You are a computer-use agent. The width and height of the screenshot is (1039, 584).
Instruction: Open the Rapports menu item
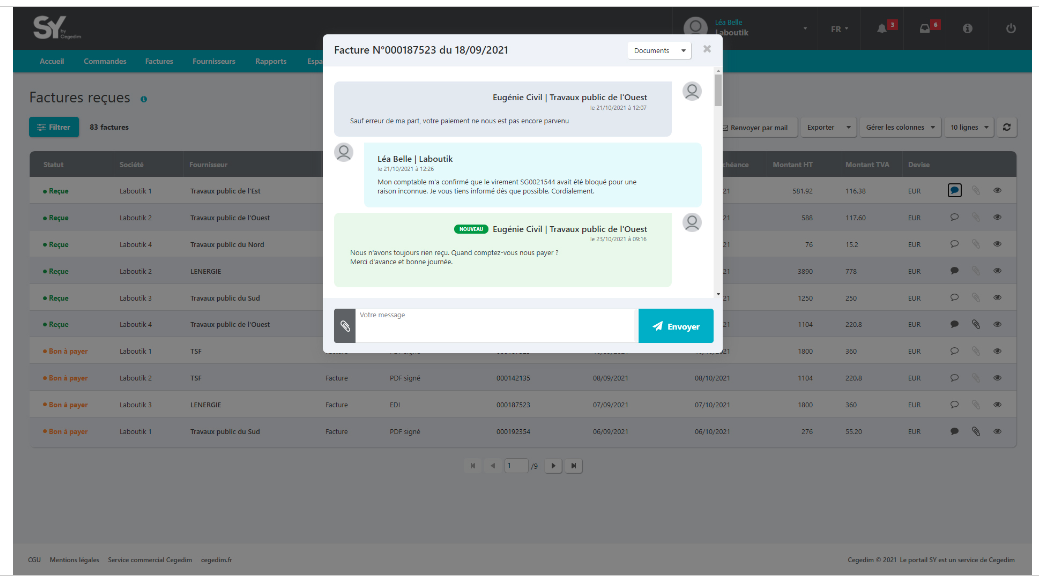click(x=270, y=61)
